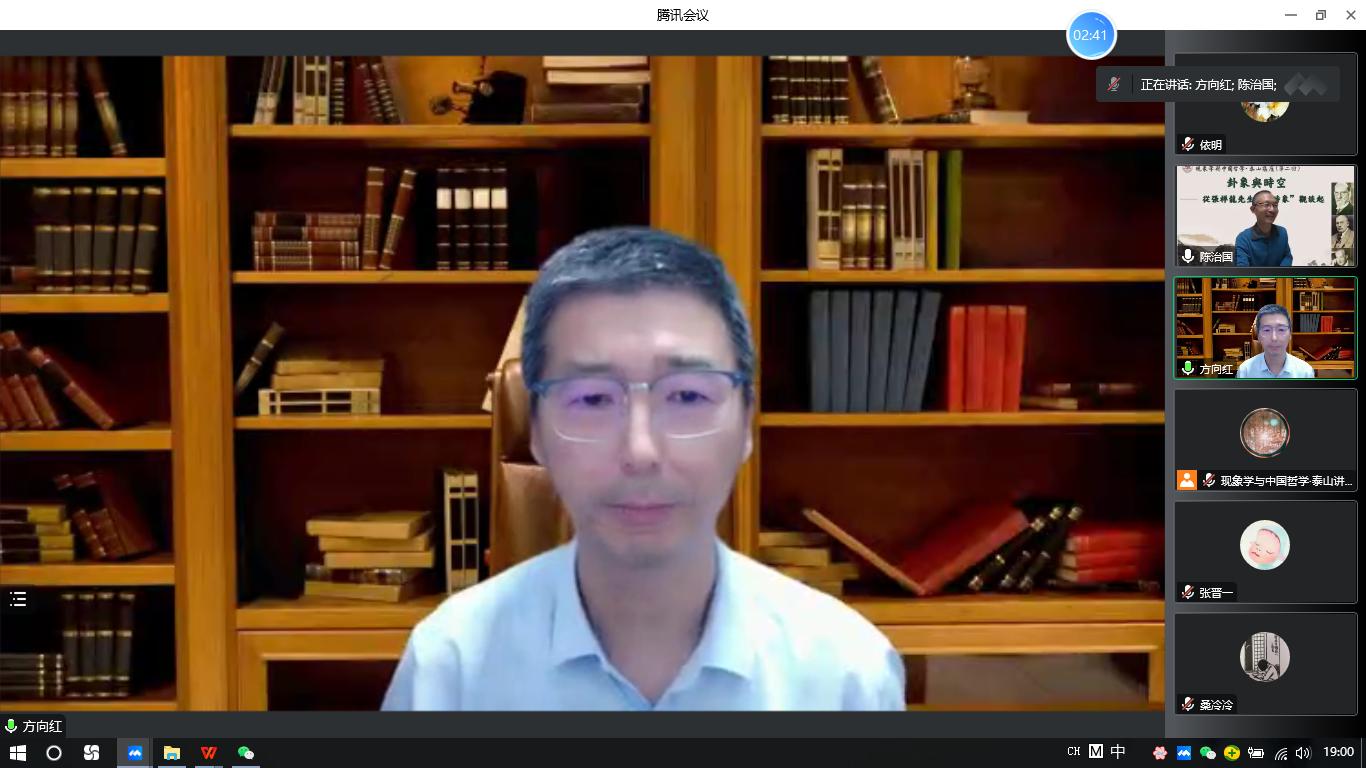This screenshot has width=1366, height=768.
Task: Switch to Tencent Meeting in the taskbar
Action: [134, 753]
